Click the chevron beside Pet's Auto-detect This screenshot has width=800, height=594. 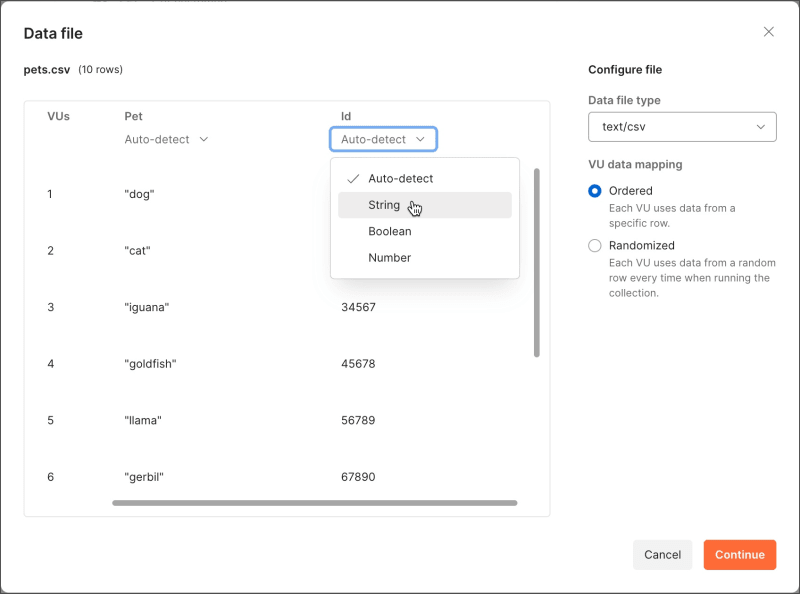coord(204,140)
